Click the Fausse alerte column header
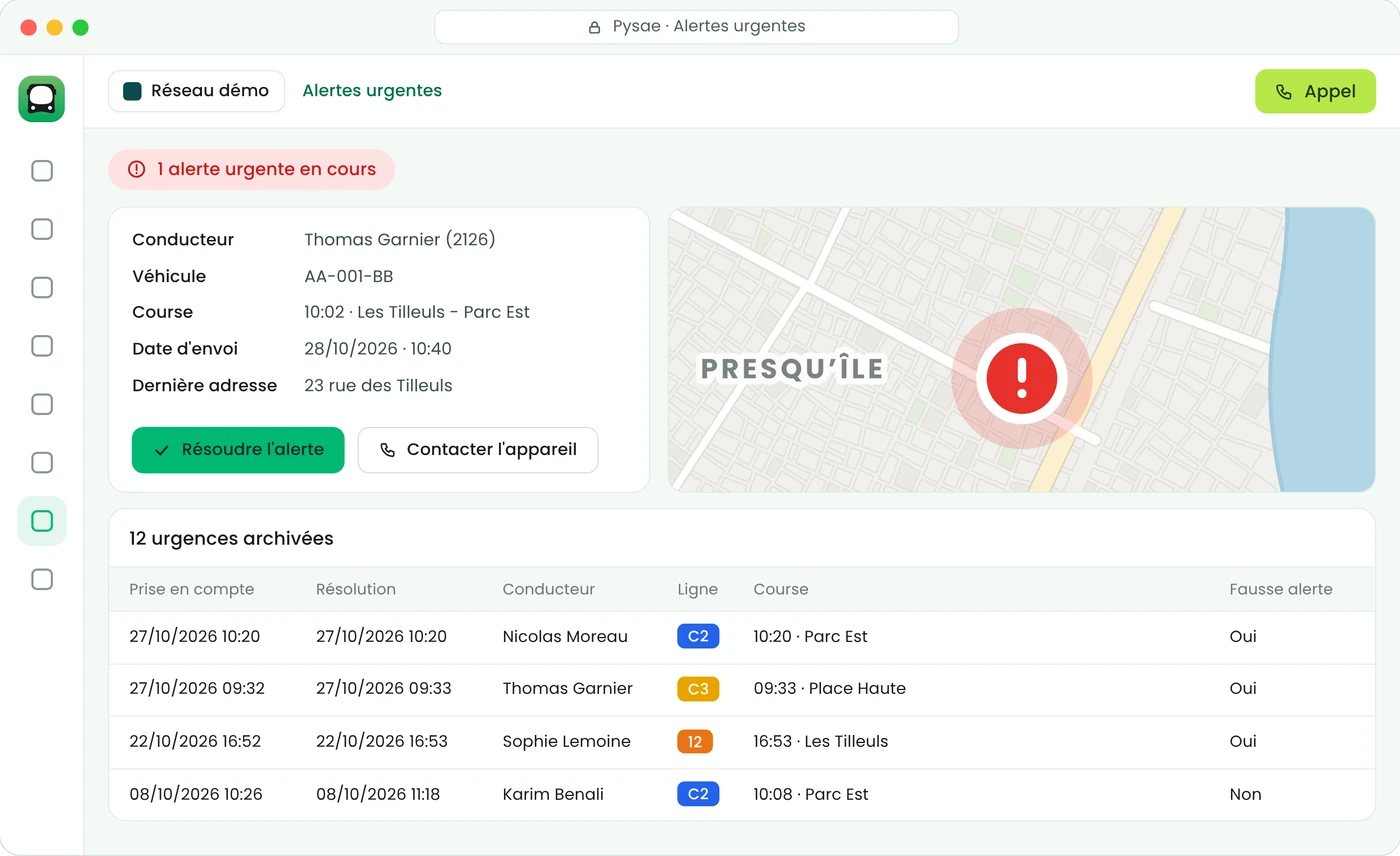 click(1281, 589)
